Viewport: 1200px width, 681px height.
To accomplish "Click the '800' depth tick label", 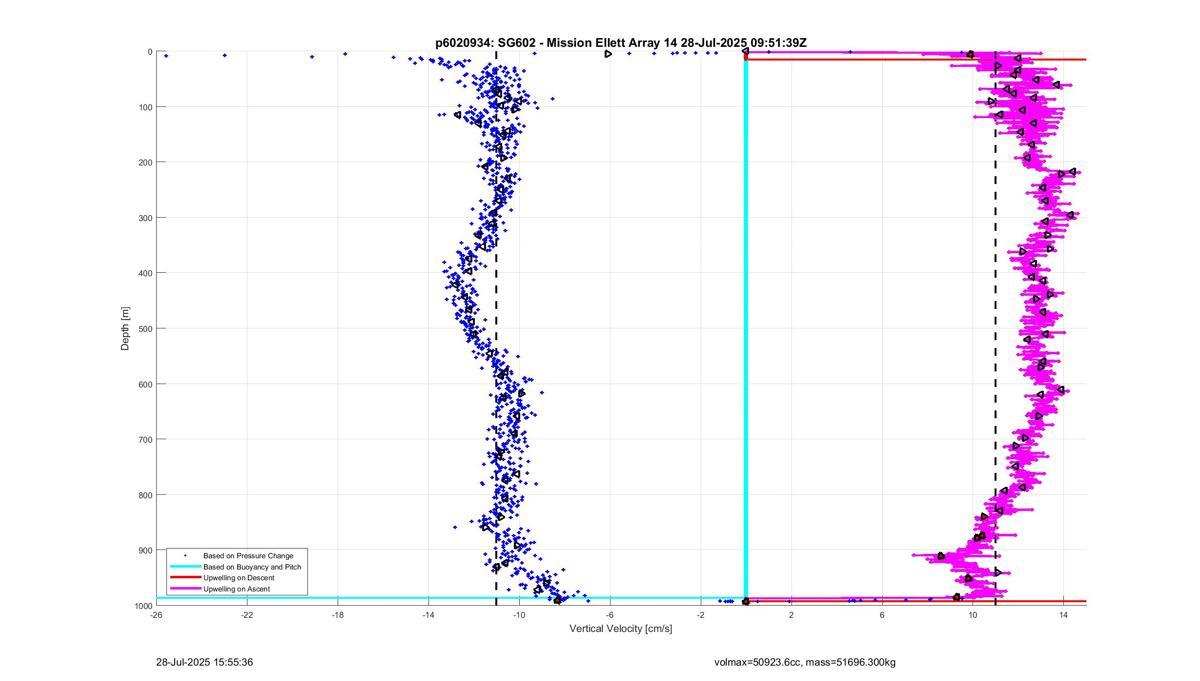I will tap(144, 495).
